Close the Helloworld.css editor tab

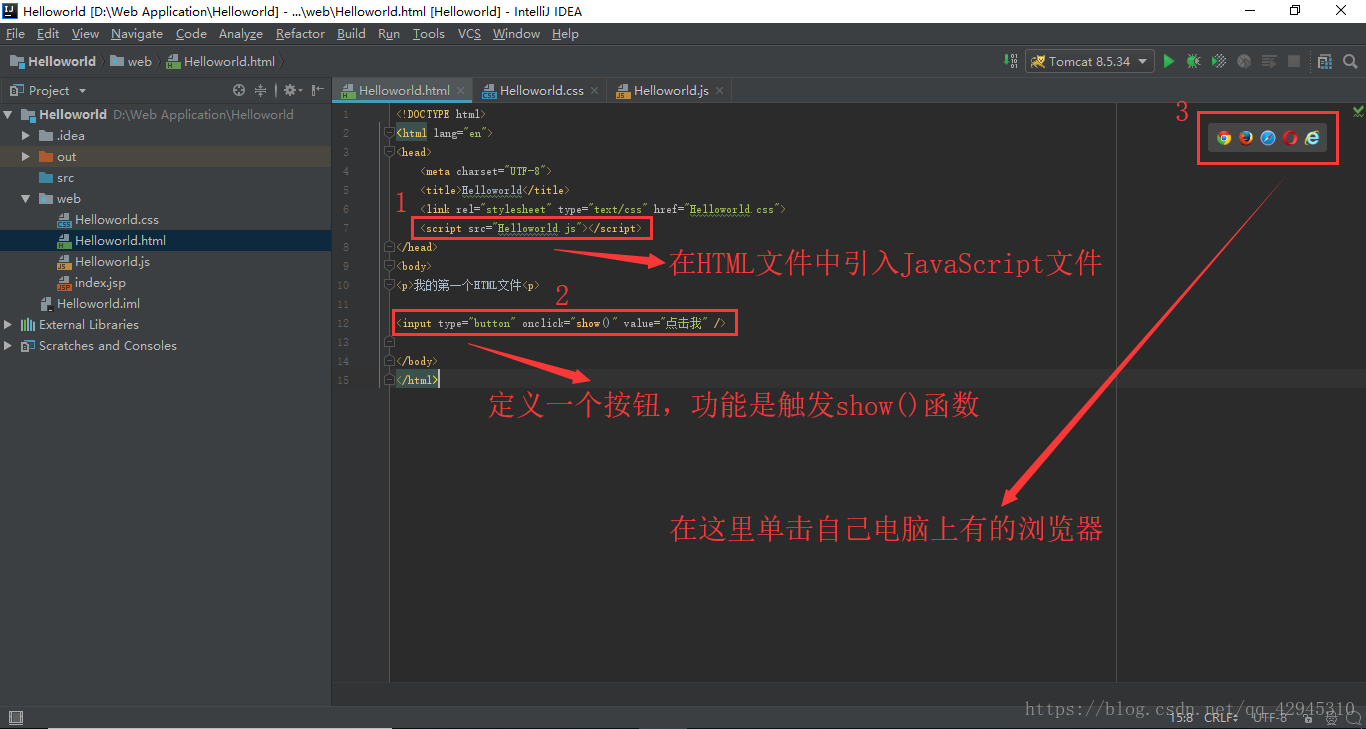tap(594, 90)
